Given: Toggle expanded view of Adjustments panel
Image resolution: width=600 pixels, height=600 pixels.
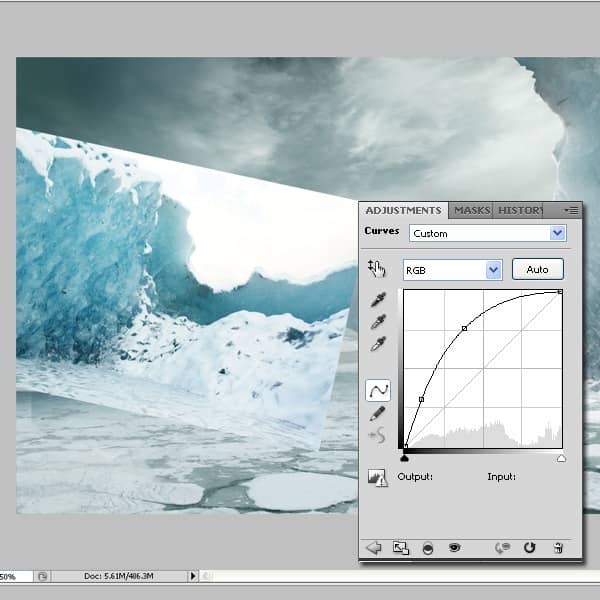Looking at the screenshot, I should tap(401, 548).
